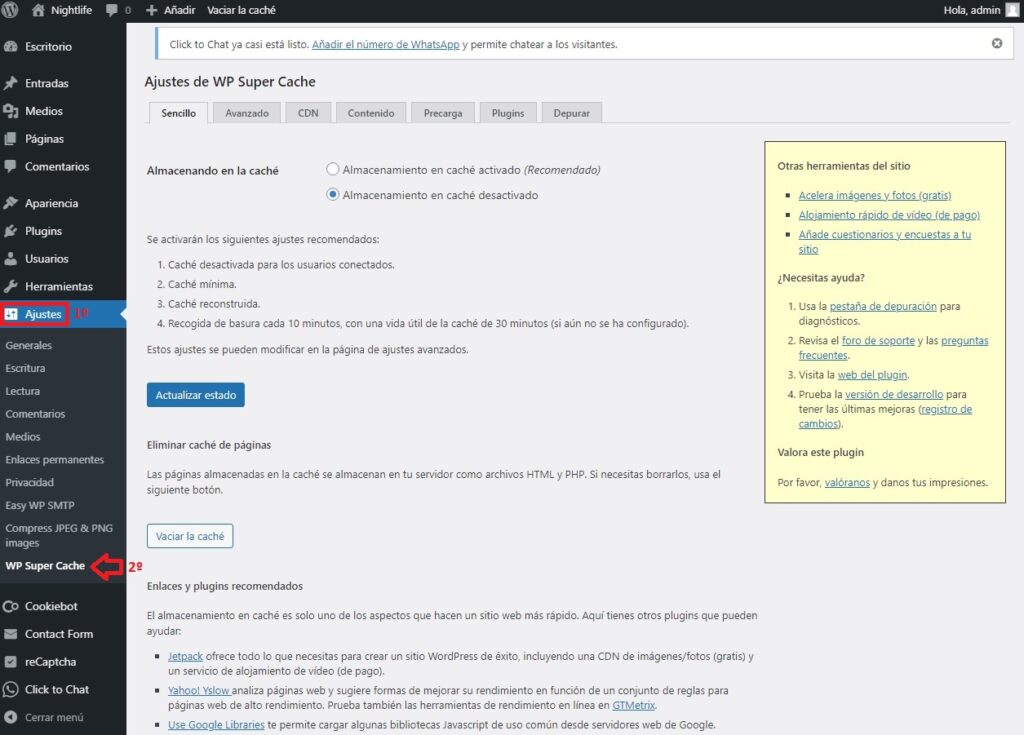
Task: Open Añadir el número de WhatsApp link
Action: coord(385,44)
